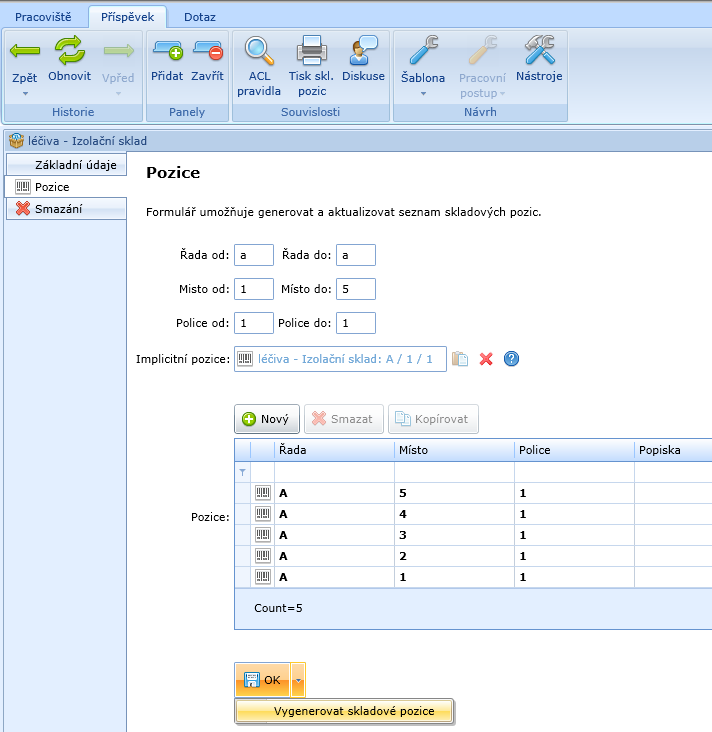
Task: Expand the Šablona dropdown
Action: pos(423,93)
